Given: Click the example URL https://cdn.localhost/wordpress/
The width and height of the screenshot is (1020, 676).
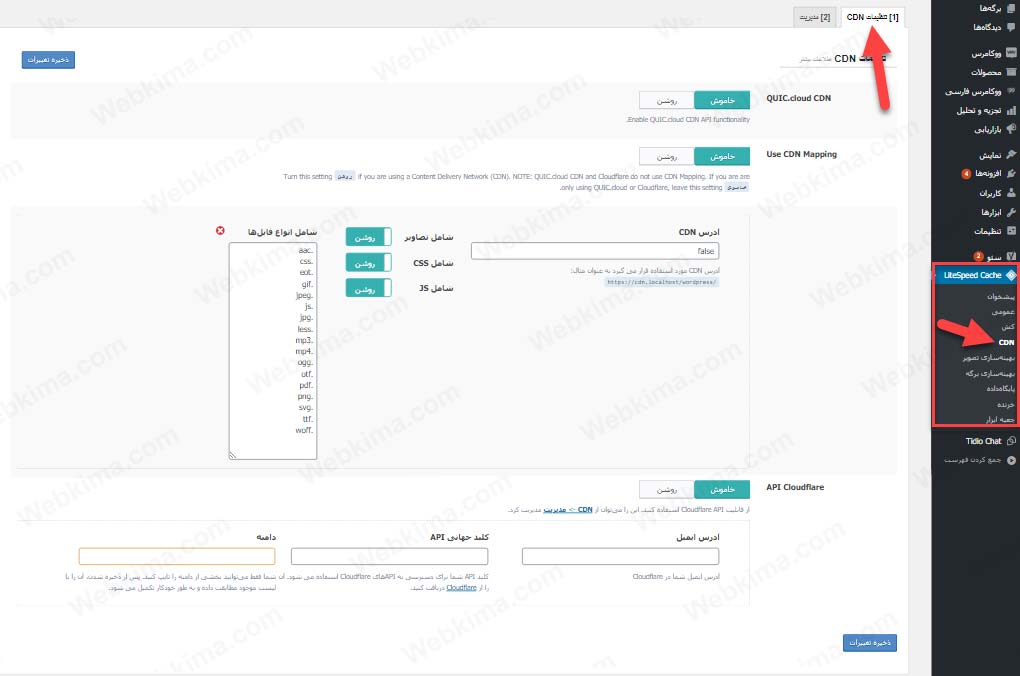Looking at the screenshot, I should tap(662, 282).
